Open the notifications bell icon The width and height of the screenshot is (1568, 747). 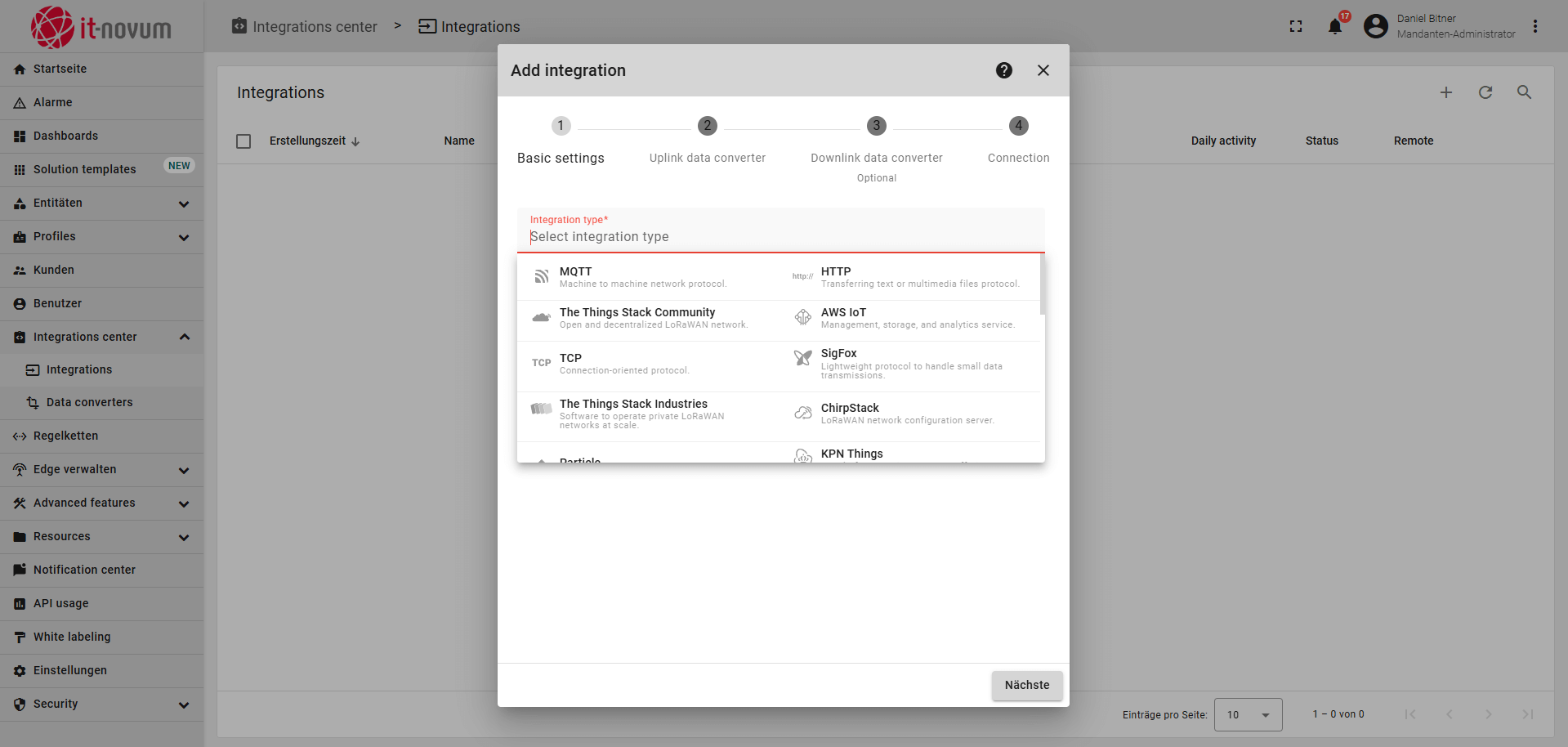1334,26
